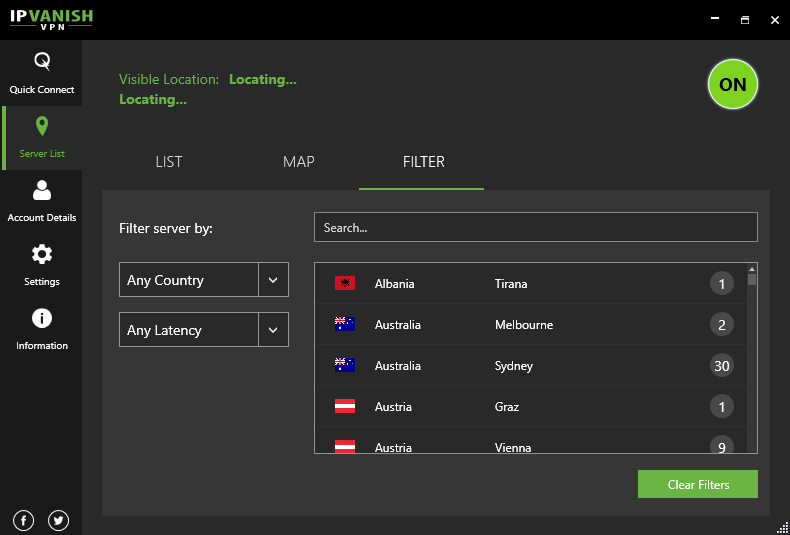This screenshot has height=535, width=790.
Task: Toggle the green ON connection button
Action: pos(733,85)
